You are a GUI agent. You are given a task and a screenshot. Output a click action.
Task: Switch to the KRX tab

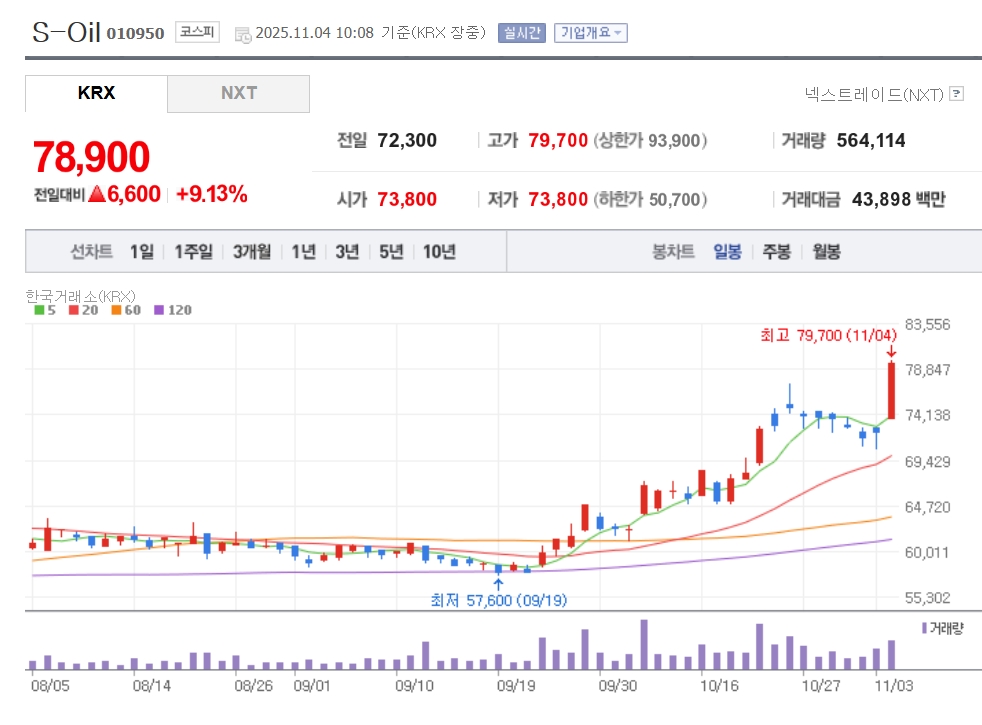(96, 94)
